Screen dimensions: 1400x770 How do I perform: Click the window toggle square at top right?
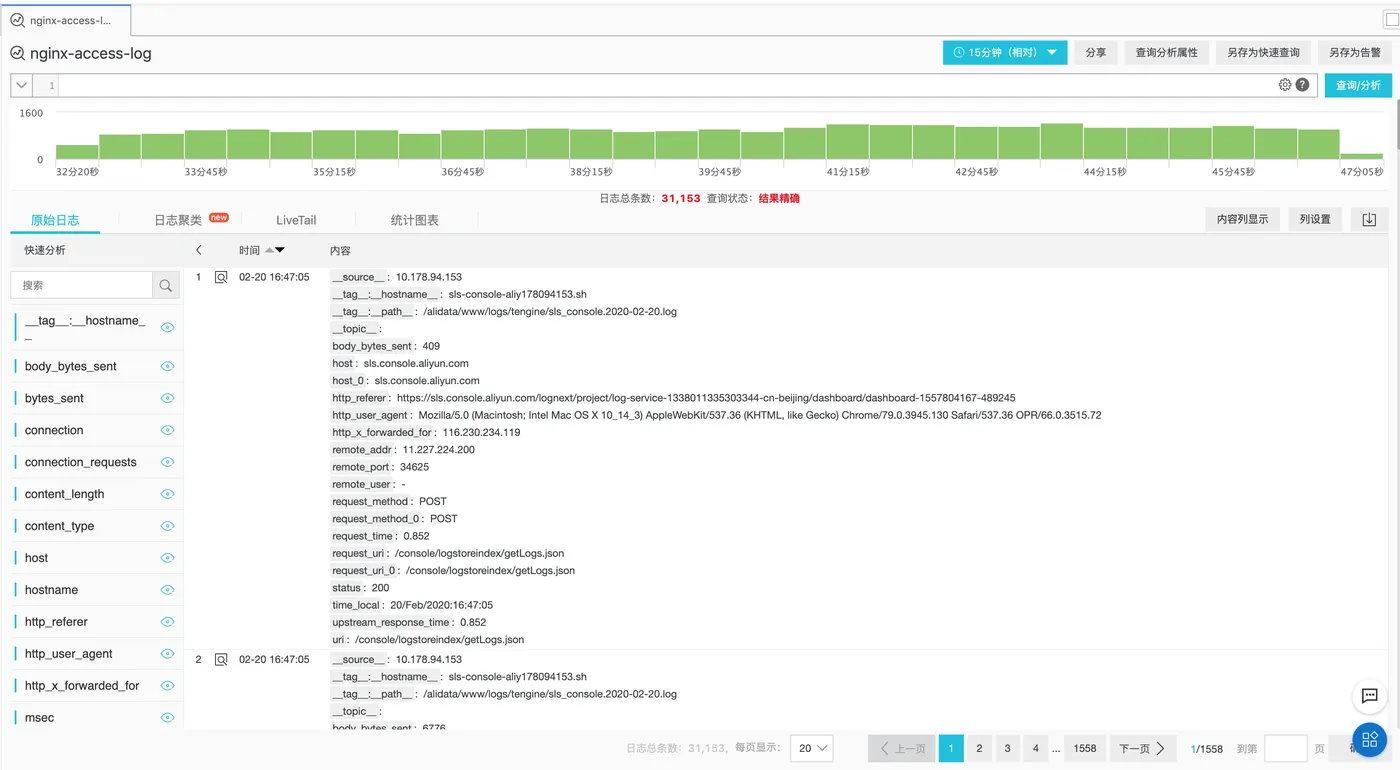pos(1391,19)
